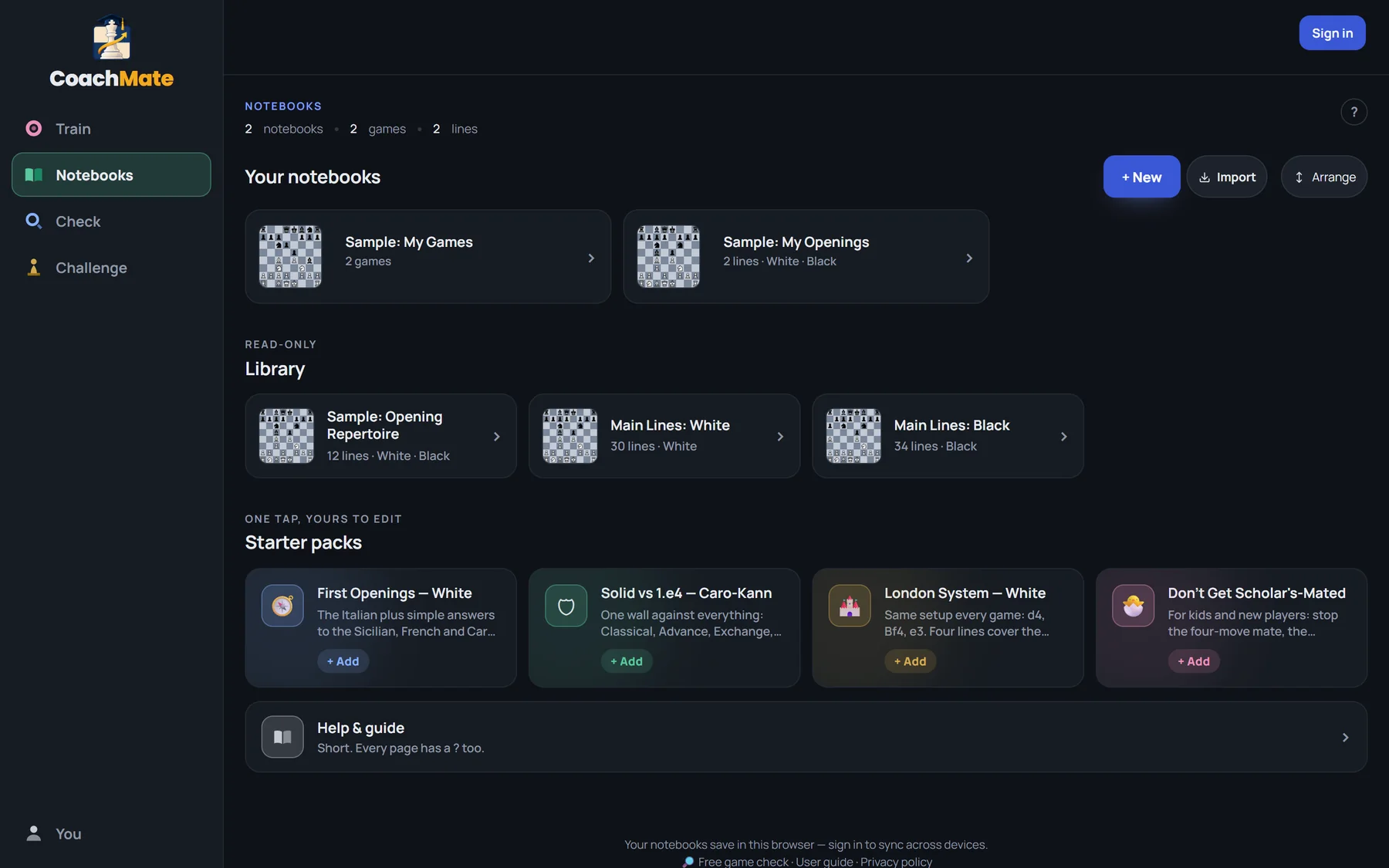Click '2 lines · White · Black' text
The height and width of the screenshot is (868, 1389).
779,262
